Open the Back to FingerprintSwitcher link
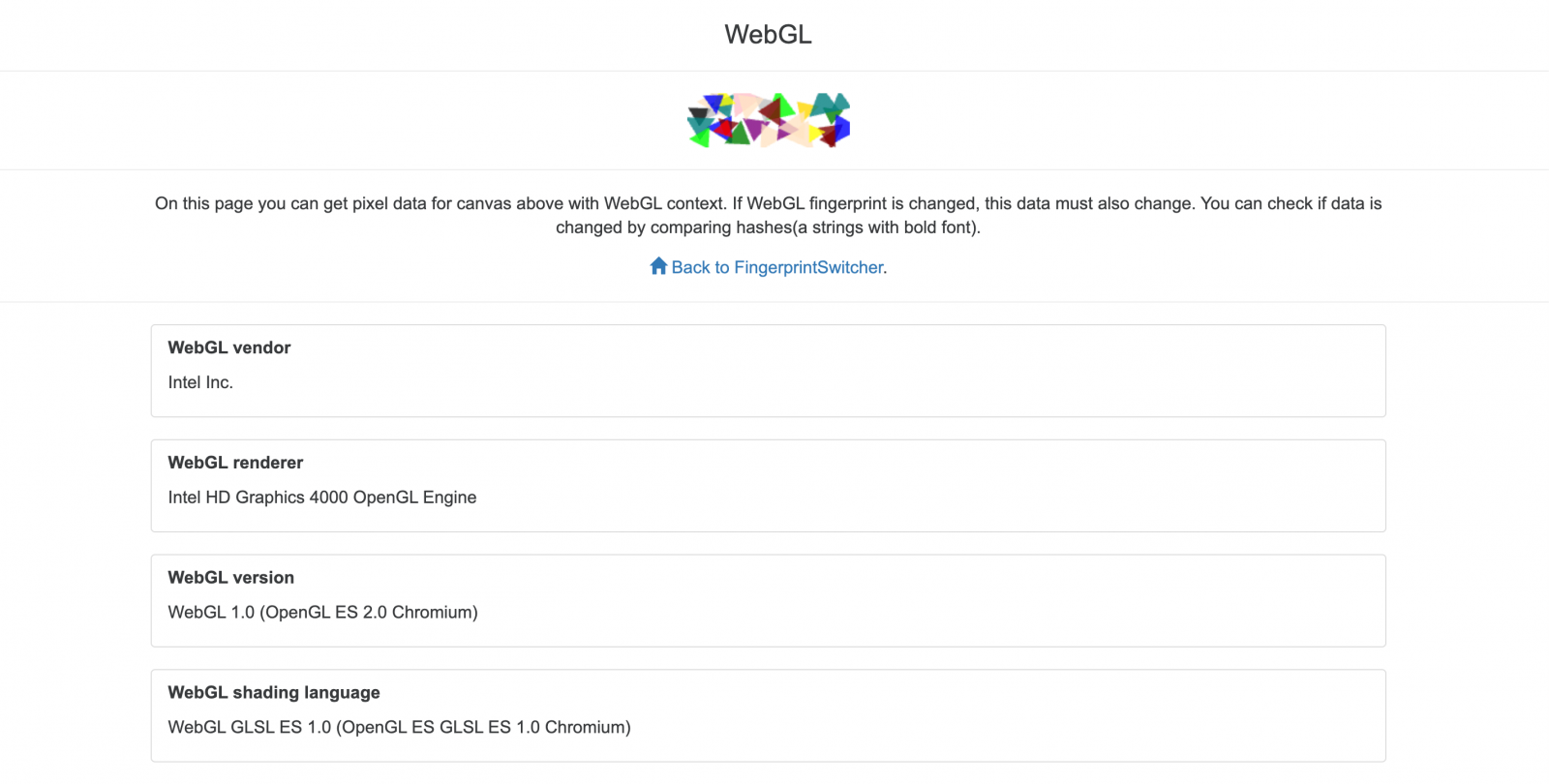 [x=777, y=267]
